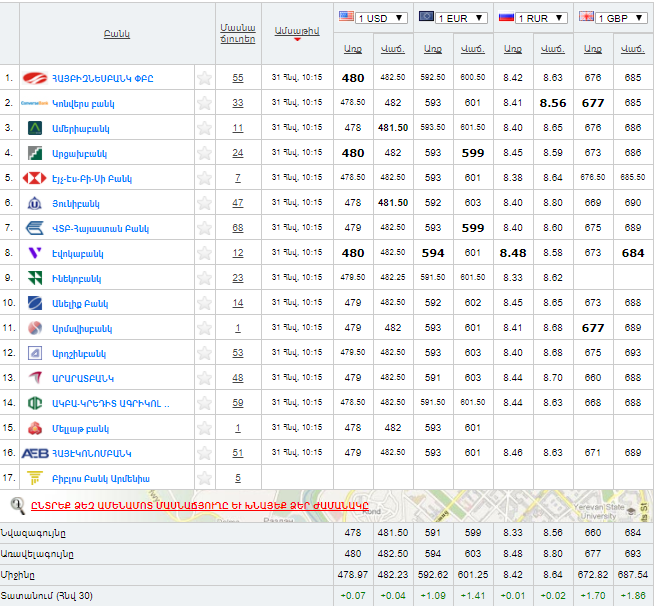The height and width of the screenshot is (606, 654).
Task: Toggle the star for Էյչ-Էս-Բի-Սի Բանկ
Action: [204, 178]
